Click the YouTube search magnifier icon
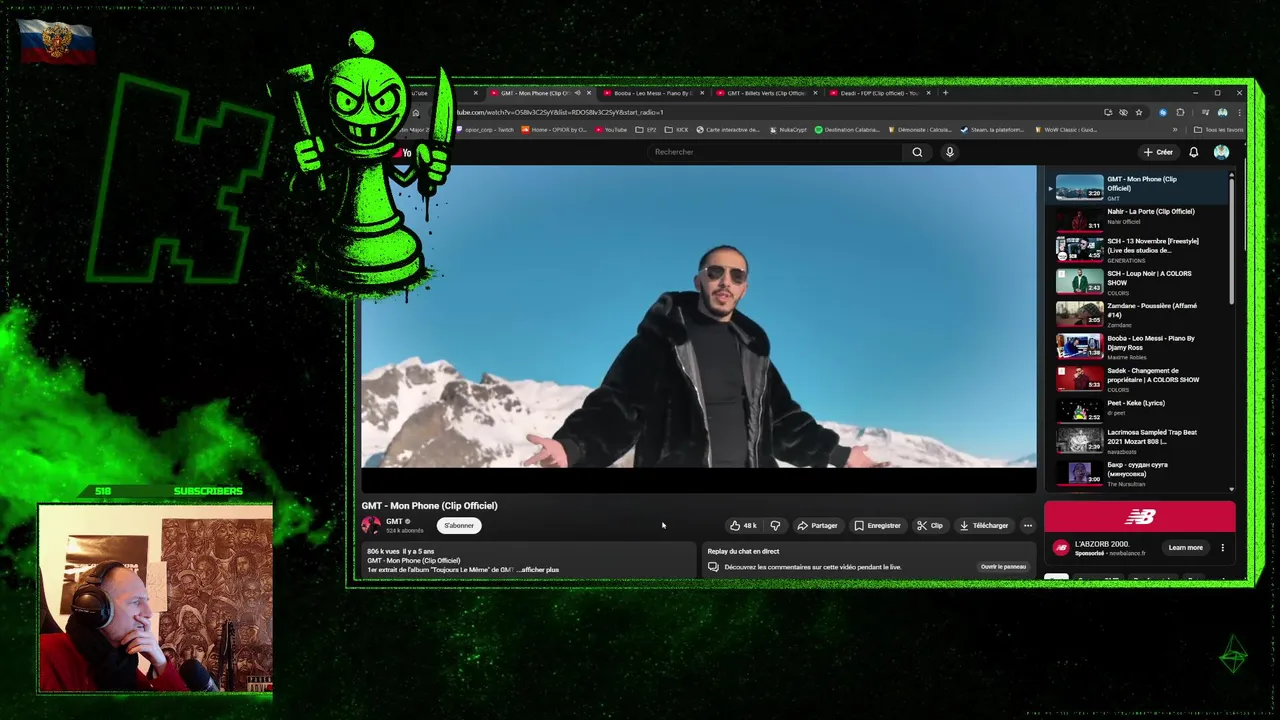 click(x=917, y=152)
